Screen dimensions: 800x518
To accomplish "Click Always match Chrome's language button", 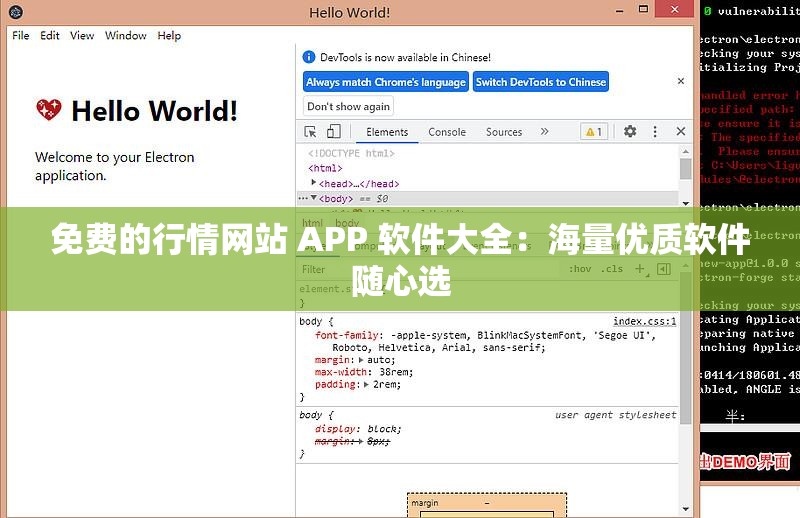I will pyautogui.click(x=386, y=82).
